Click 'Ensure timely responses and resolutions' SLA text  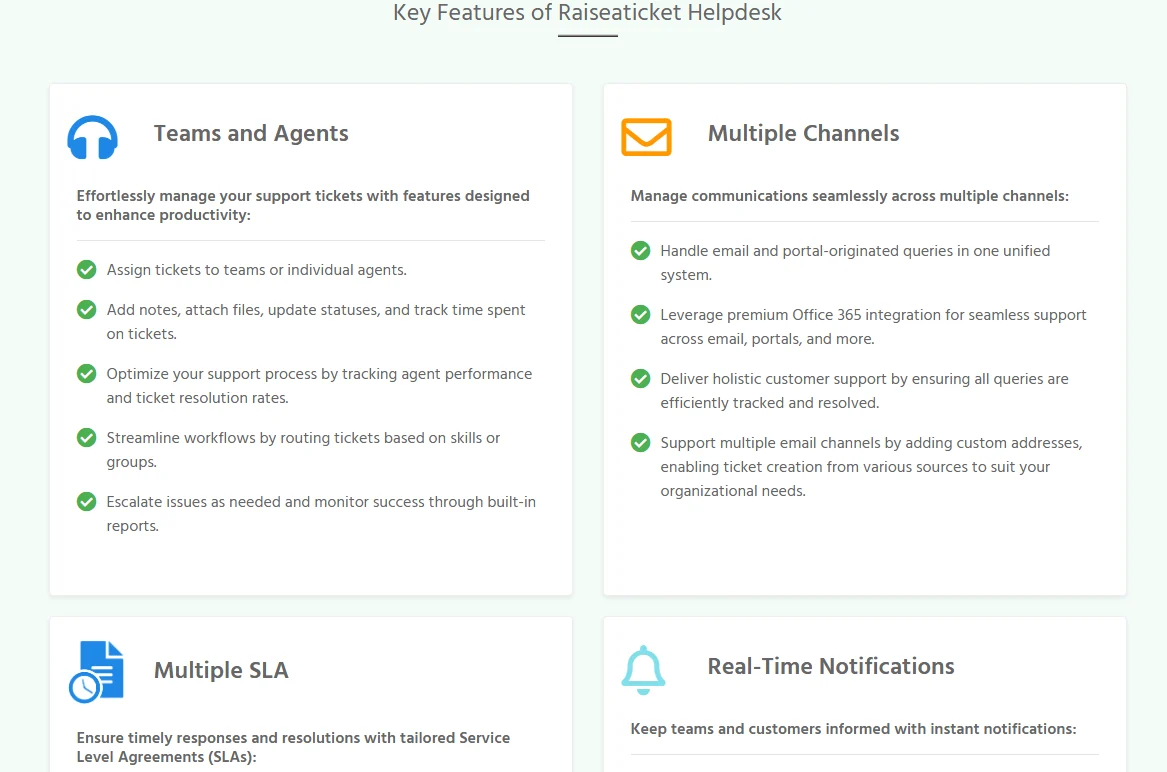(293, 747)
